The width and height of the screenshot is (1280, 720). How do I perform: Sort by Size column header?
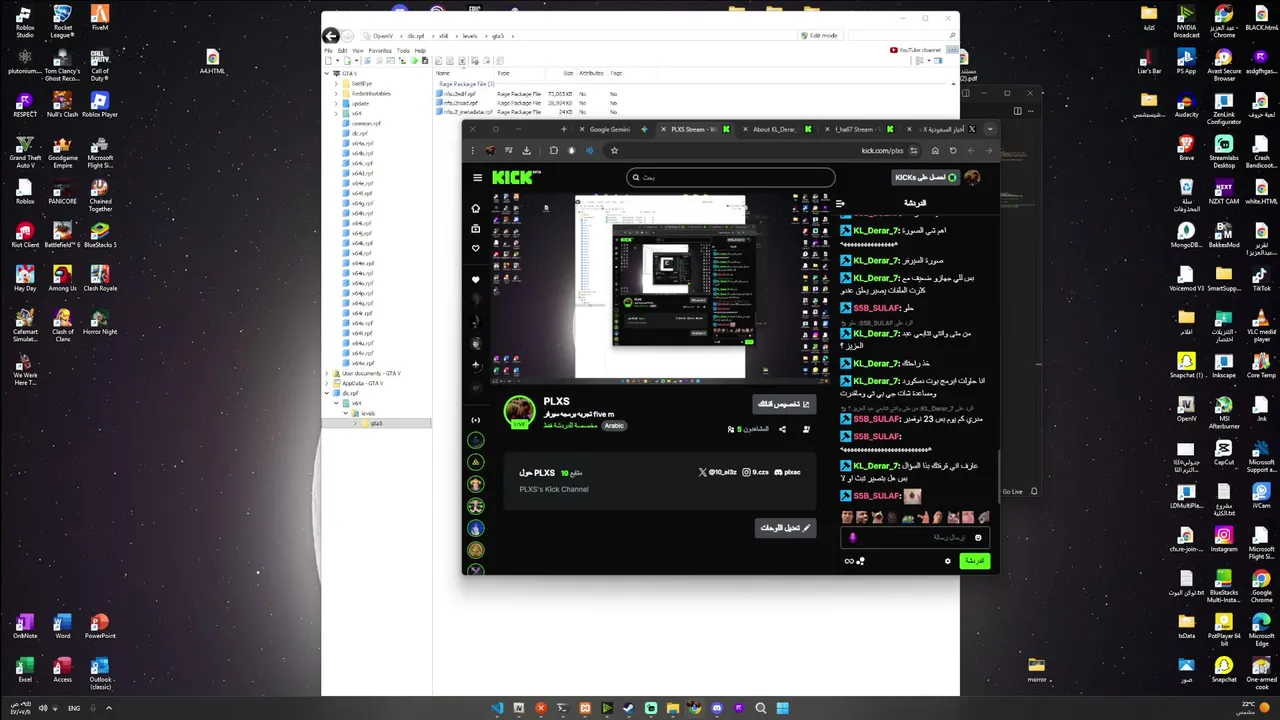(x=568, y=73)
